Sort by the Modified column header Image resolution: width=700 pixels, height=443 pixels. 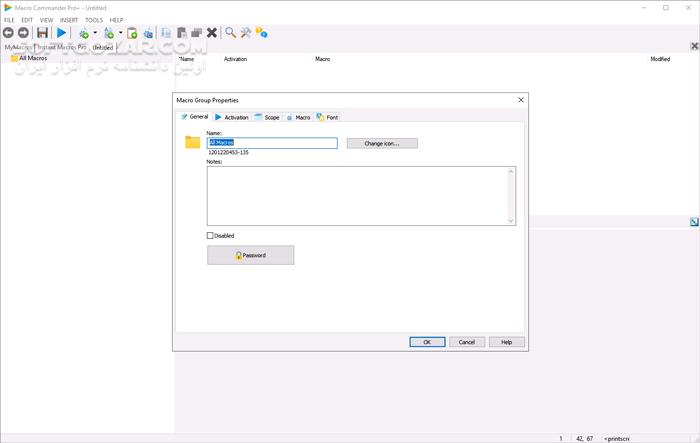[x=660, y=59]
